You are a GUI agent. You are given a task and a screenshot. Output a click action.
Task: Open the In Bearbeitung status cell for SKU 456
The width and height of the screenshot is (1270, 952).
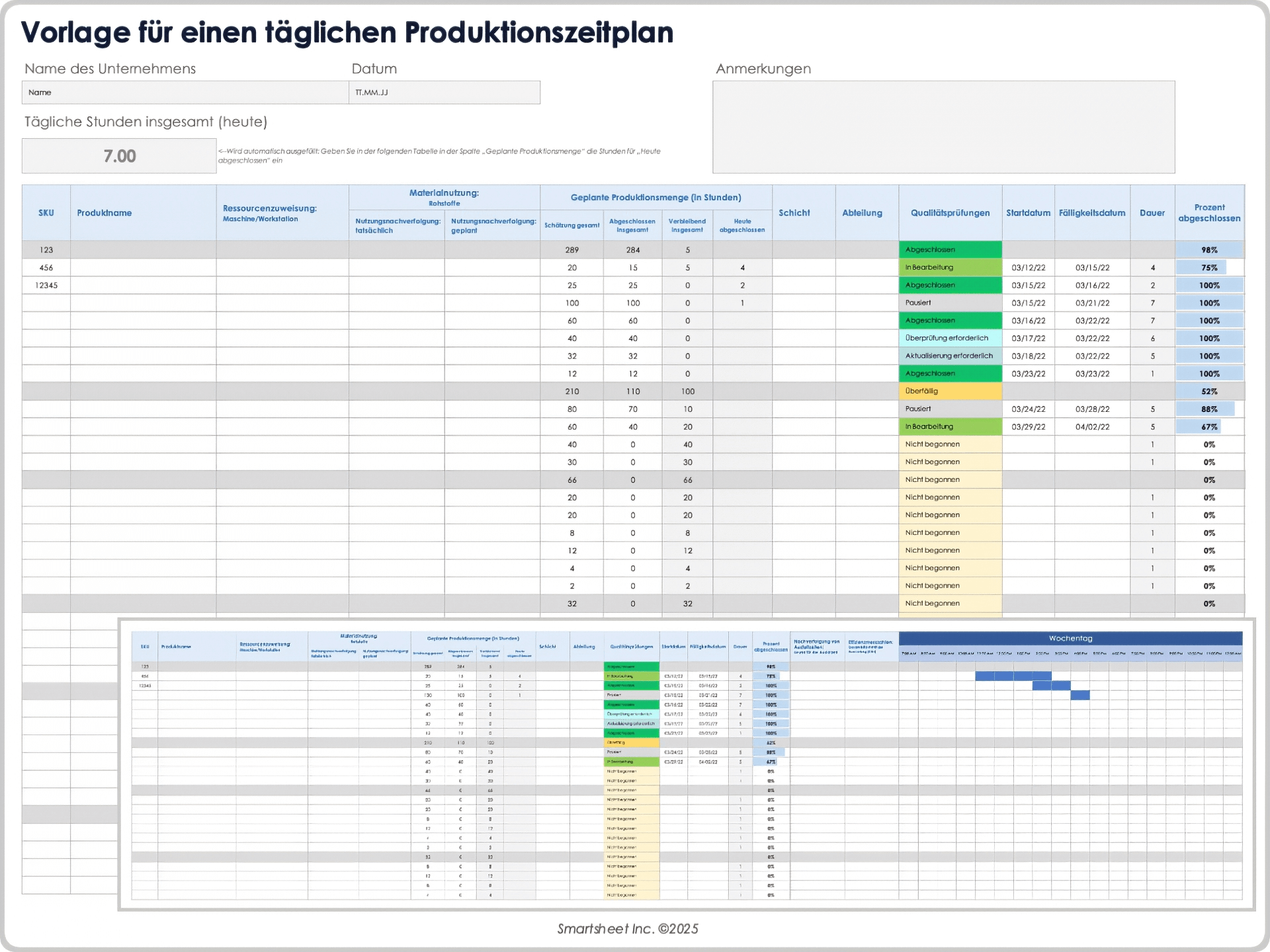tap(950, 267)
